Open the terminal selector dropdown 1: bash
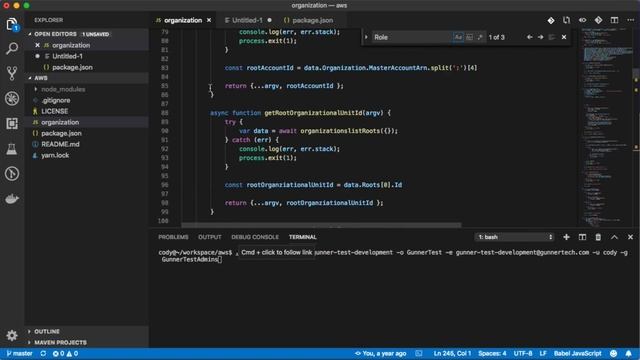Image resolution: width=640 pixels, height=360 pixels. (515, 237)
